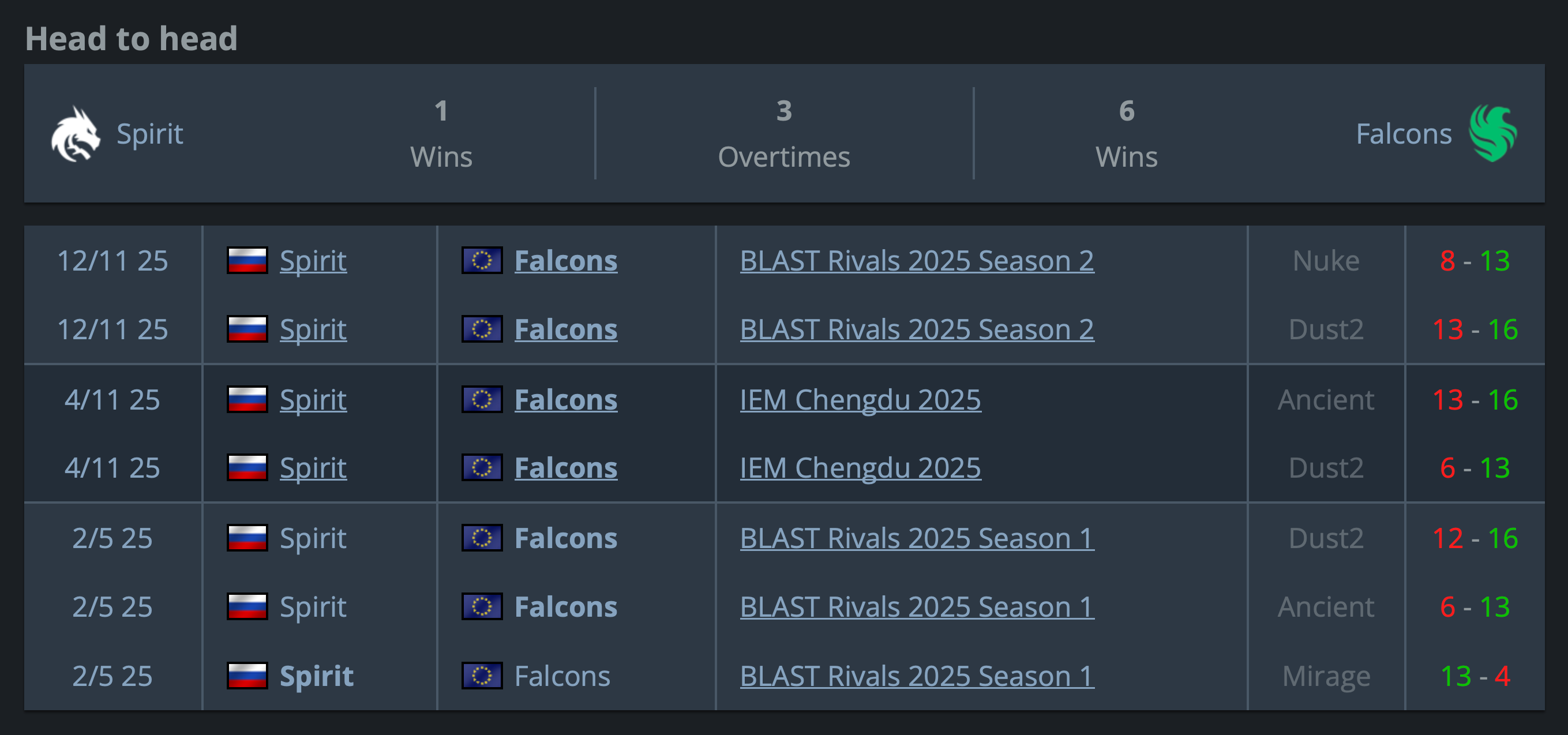Click Spirit link in the Nuke row
The image size is (1568, 735).
pos(313,261)
